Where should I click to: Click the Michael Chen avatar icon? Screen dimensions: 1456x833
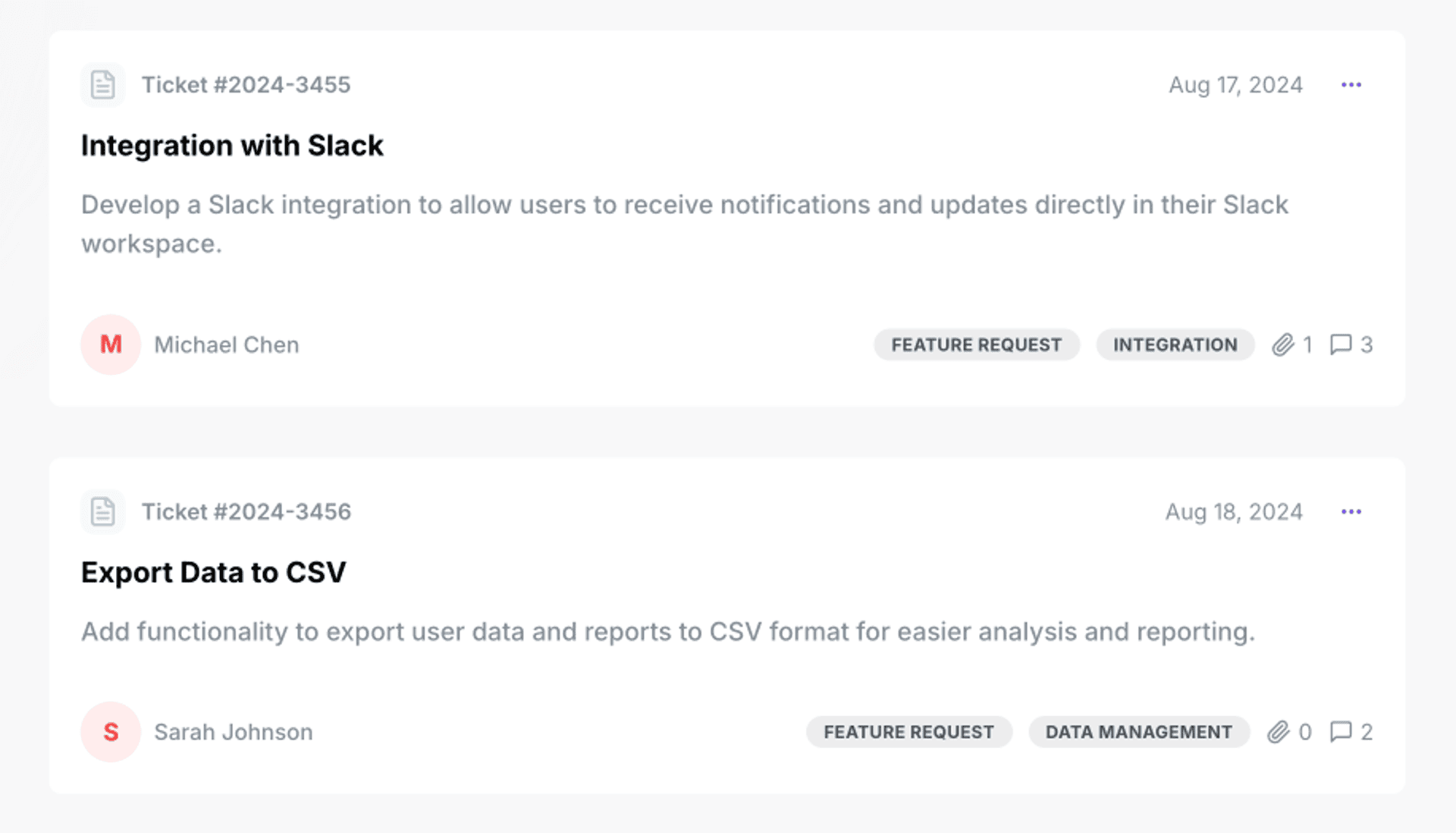click(110, 344)
